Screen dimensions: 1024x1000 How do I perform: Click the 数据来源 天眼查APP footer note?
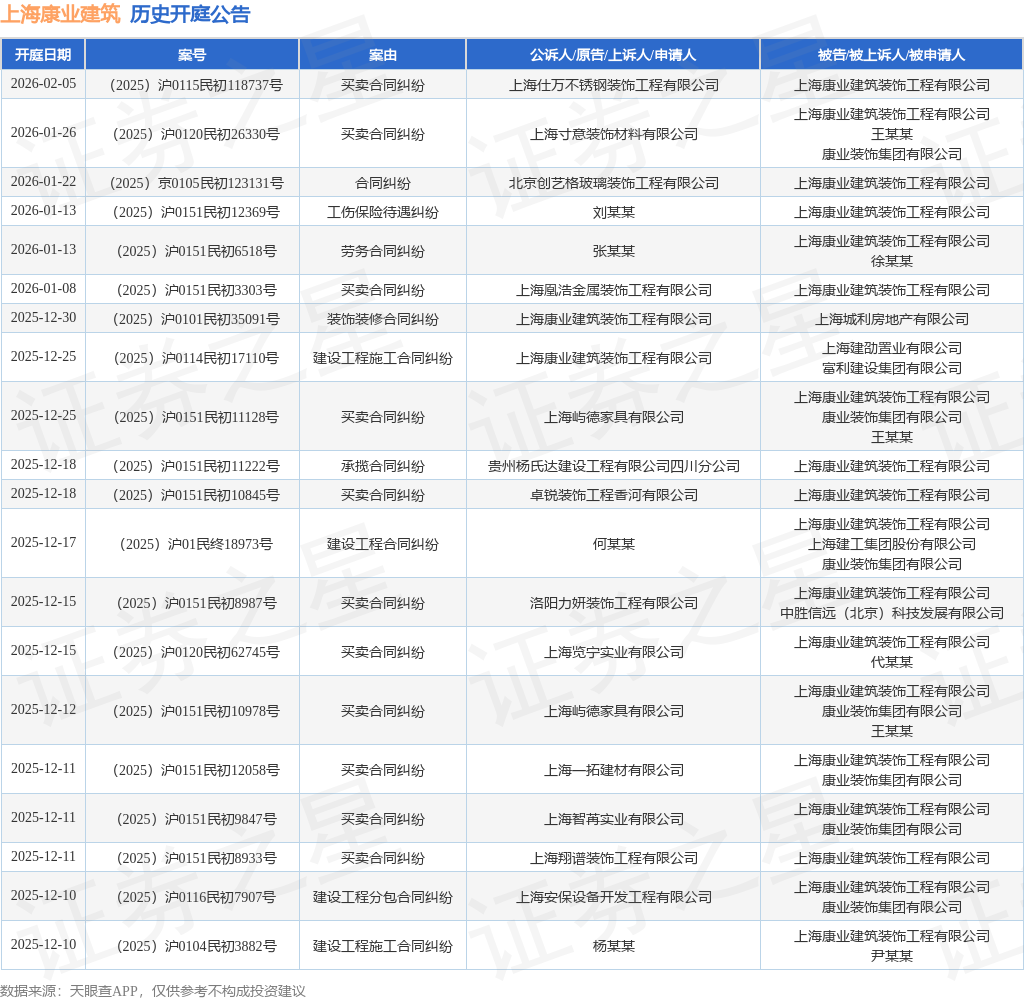(153, 991)
